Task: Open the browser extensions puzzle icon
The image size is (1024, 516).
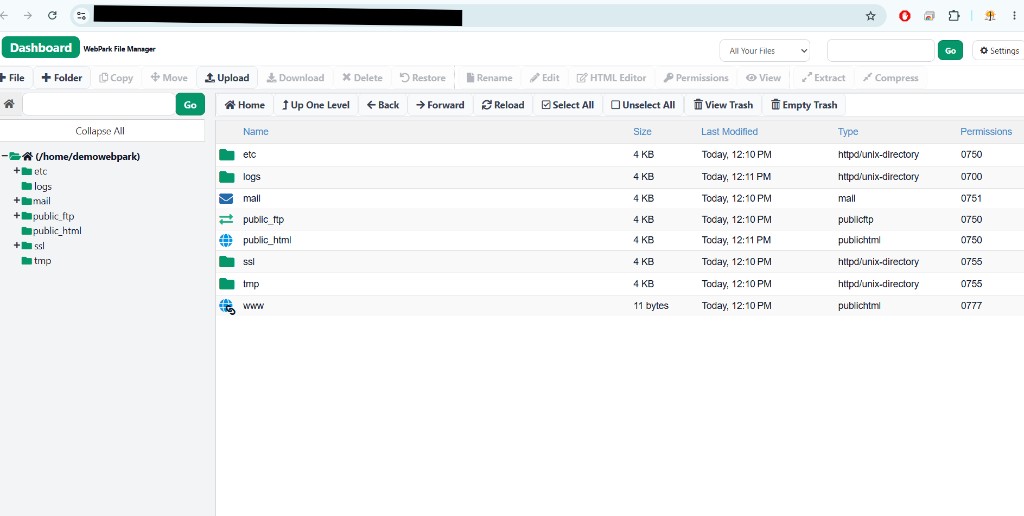Action: pyautogui.click(x=953, y=16)
